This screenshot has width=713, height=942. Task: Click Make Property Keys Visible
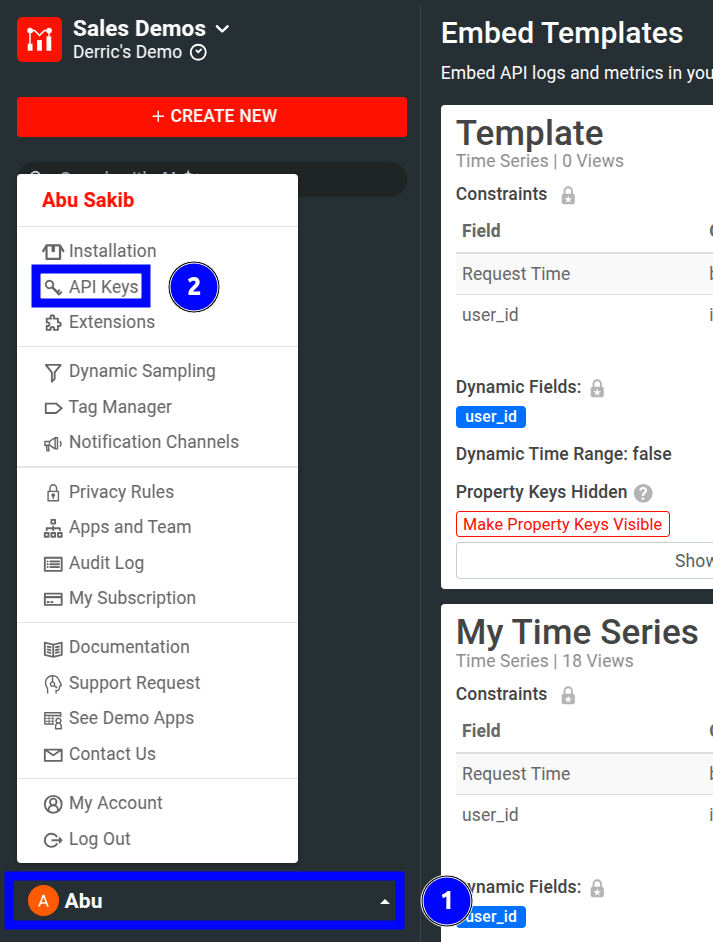click(562, 524)
